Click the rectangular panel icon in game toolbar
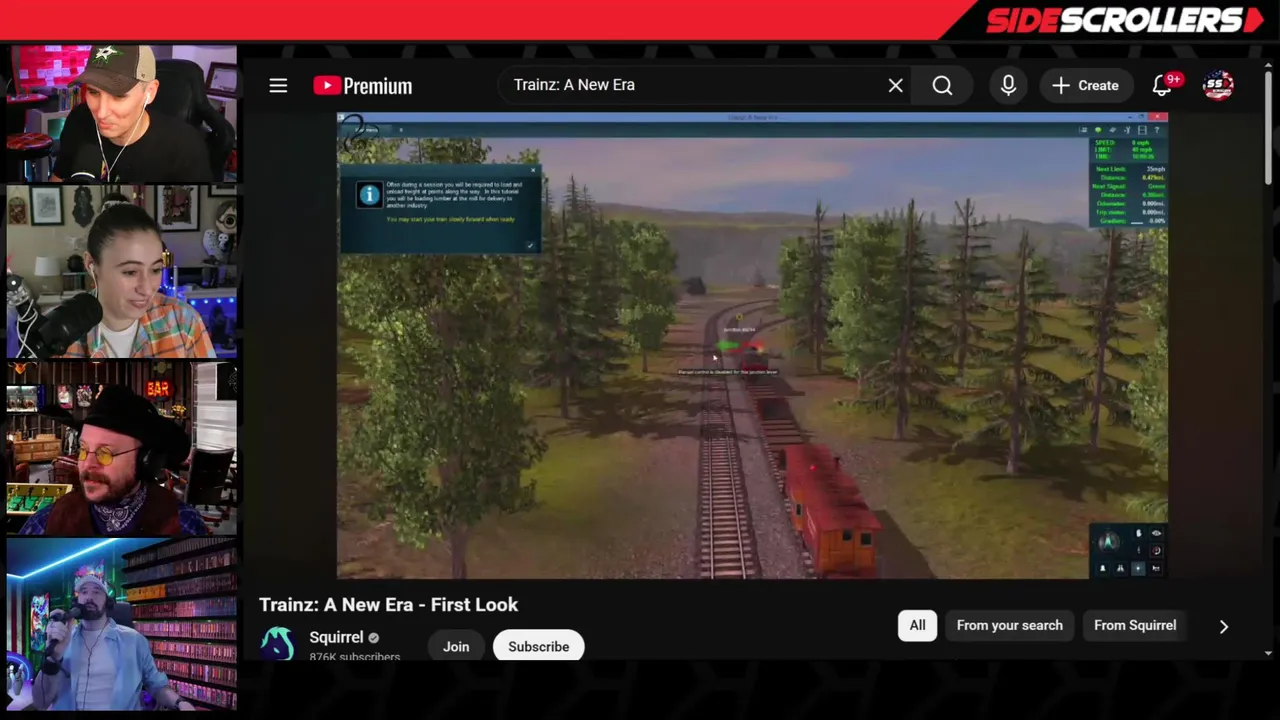The height and width of the screenshot is (720, 1280). [1142, 131]
